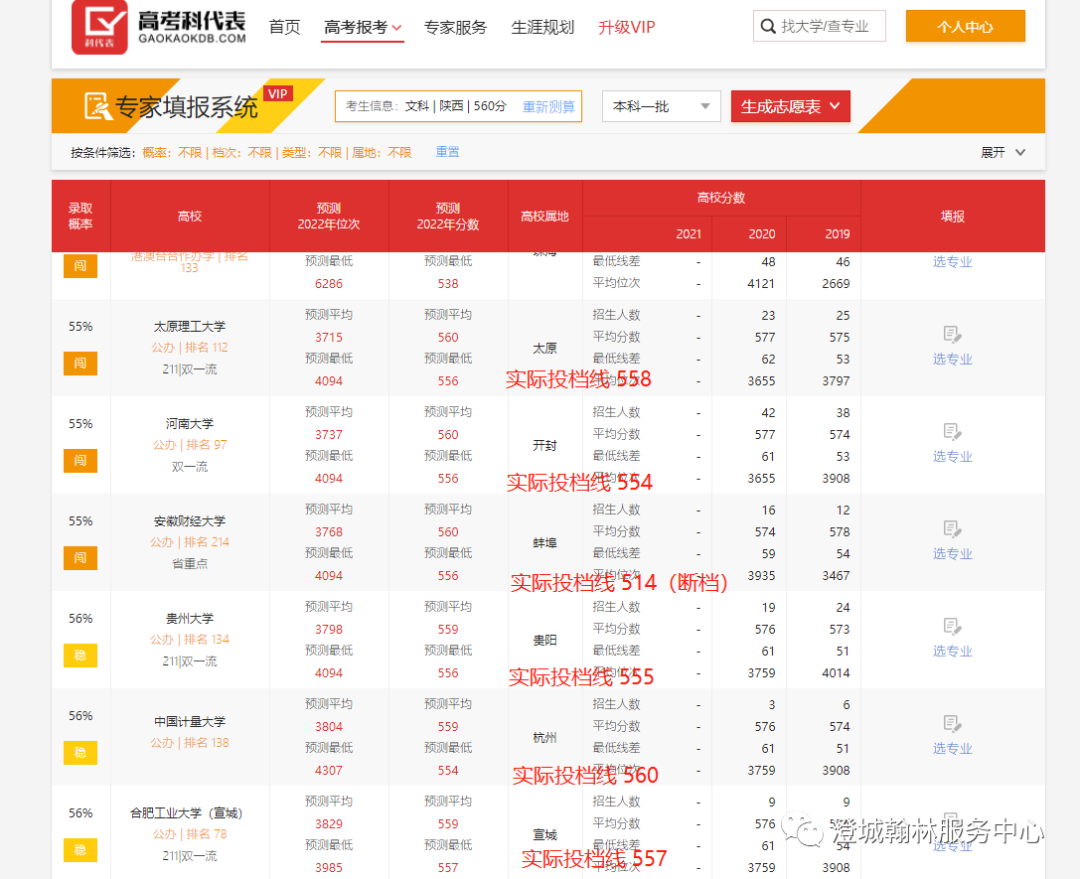This screenshot has width=1080, height=879.
Task: Click the fill-in form icon for 河南大学
Action: click(952, 432)
